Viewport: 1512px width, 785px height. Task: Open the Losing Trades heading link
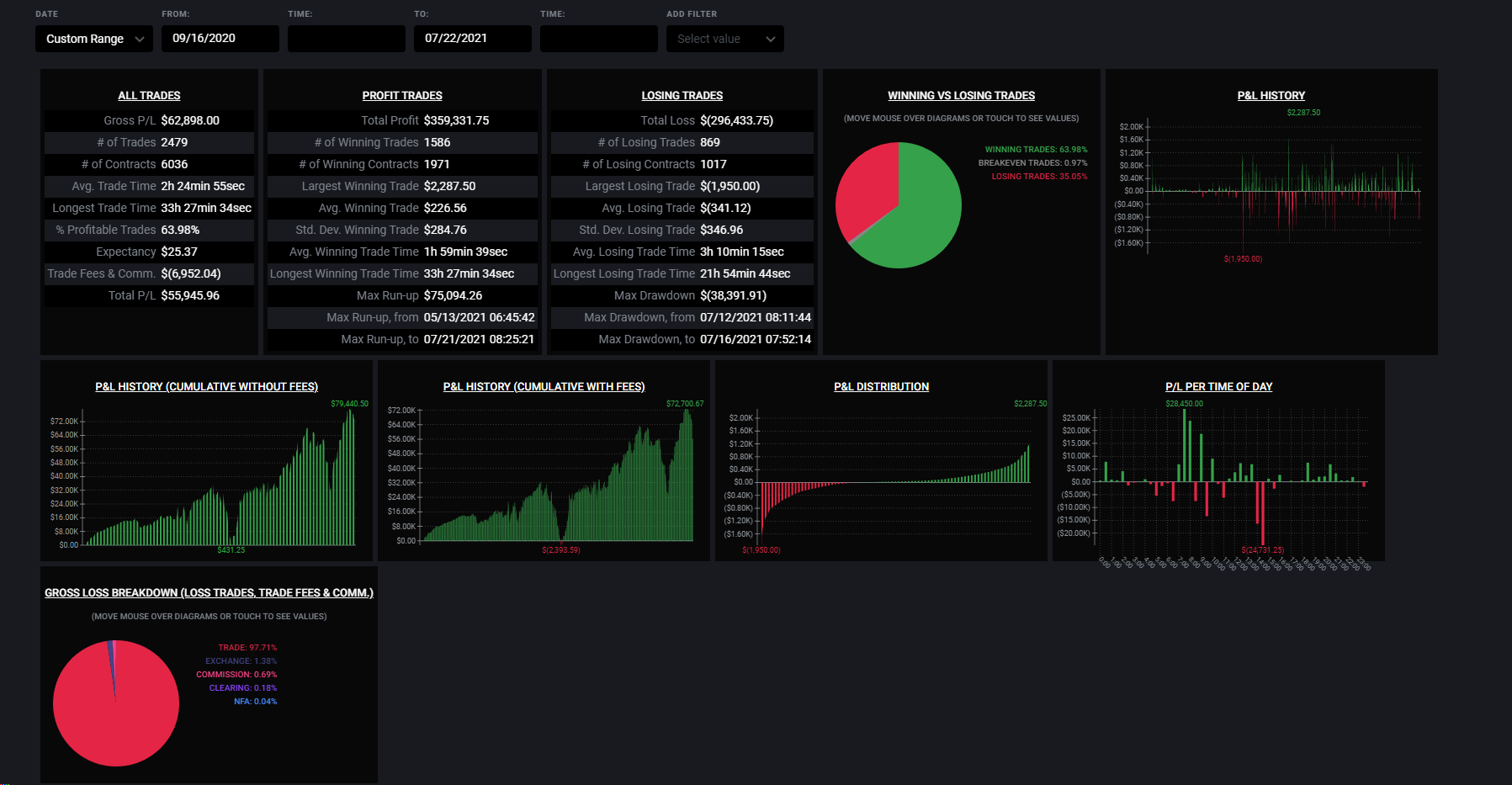pyautogui.click(x=682, y=96)
